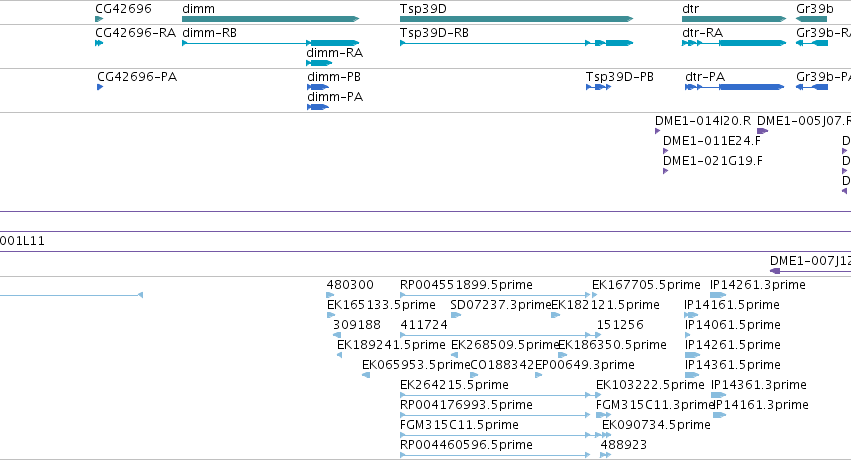851x460 pixels.
Task: Click EST EK189241.5prime
Action: point(391,345)
